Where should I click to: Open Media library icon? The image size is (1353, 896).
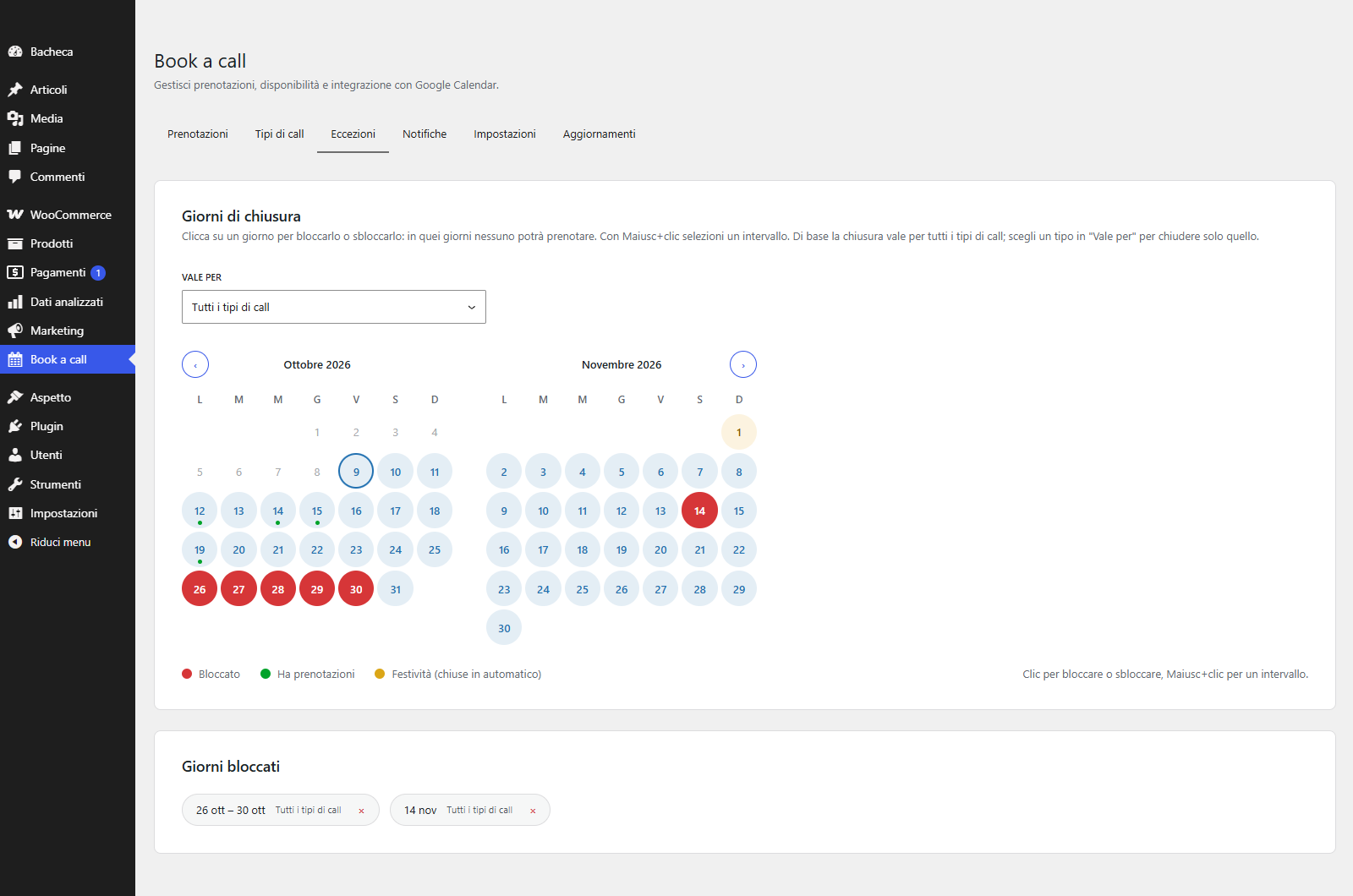pyautogui.click(x=15, y=118)
